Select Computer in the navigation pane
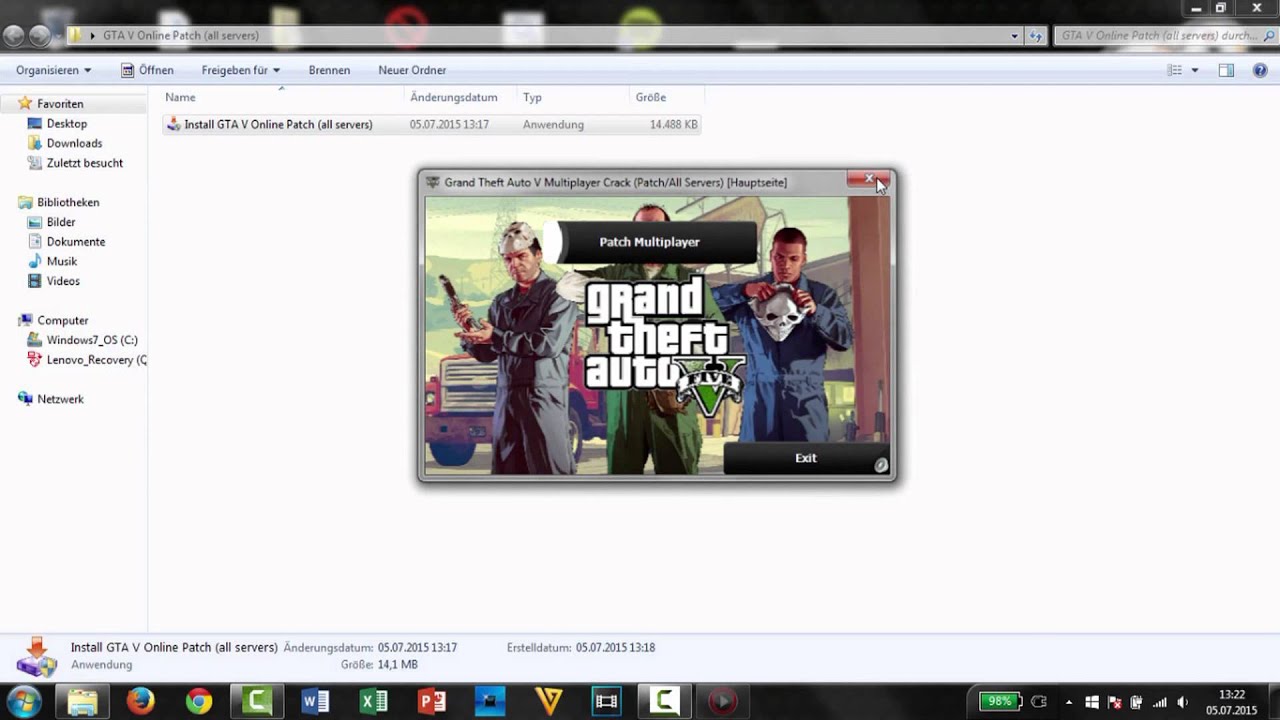 click(x=62, y=320)
